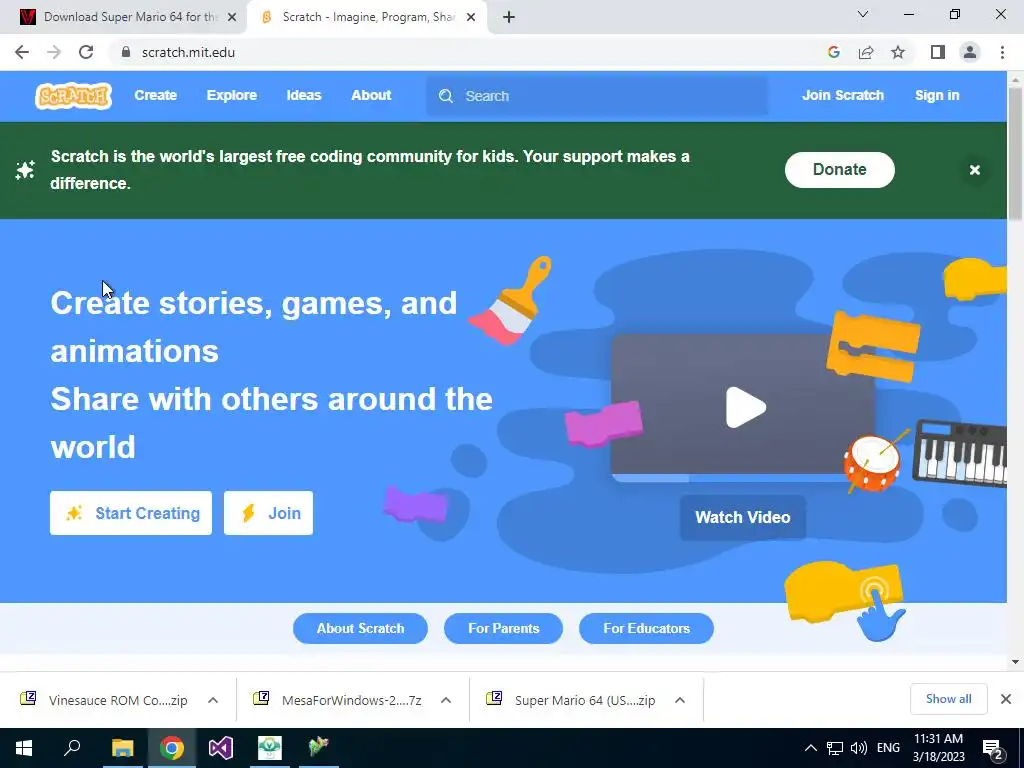Click the page scroll up arrow

(1015, 79)
